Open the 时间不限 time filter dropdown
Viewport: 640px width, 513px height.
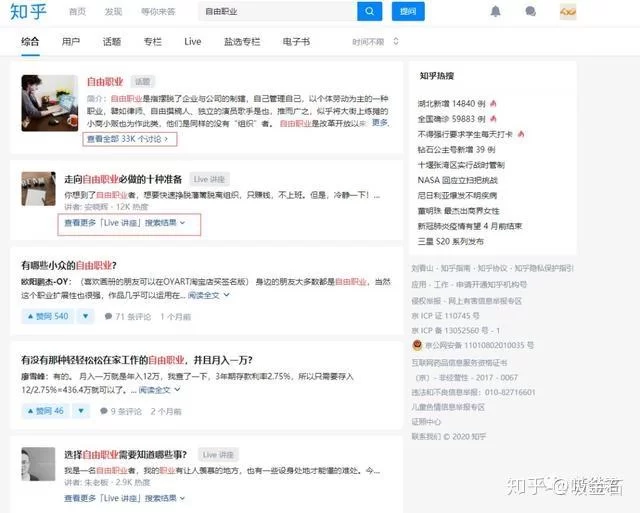(x=376, y=42)
